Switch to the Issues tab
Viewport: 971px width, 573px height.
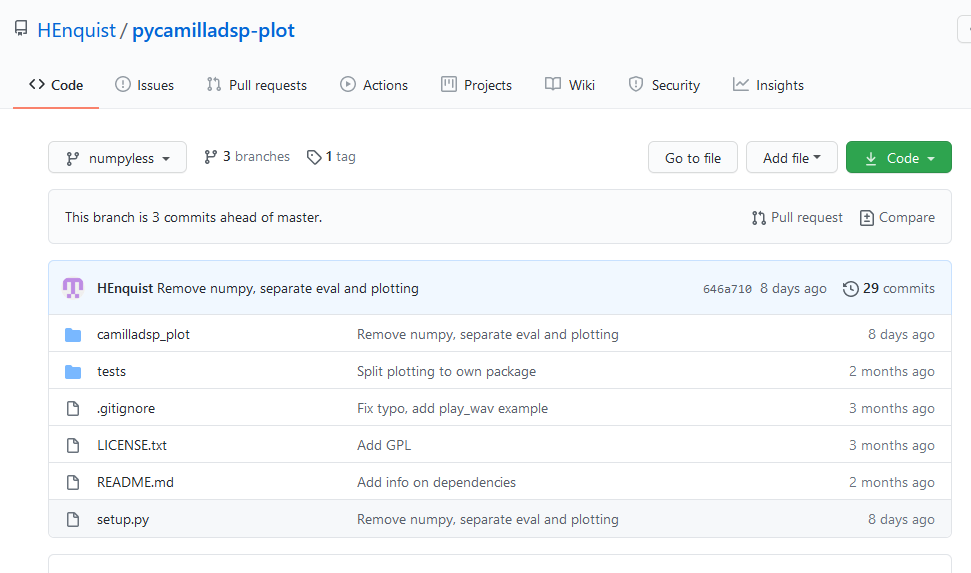(144, 85)
